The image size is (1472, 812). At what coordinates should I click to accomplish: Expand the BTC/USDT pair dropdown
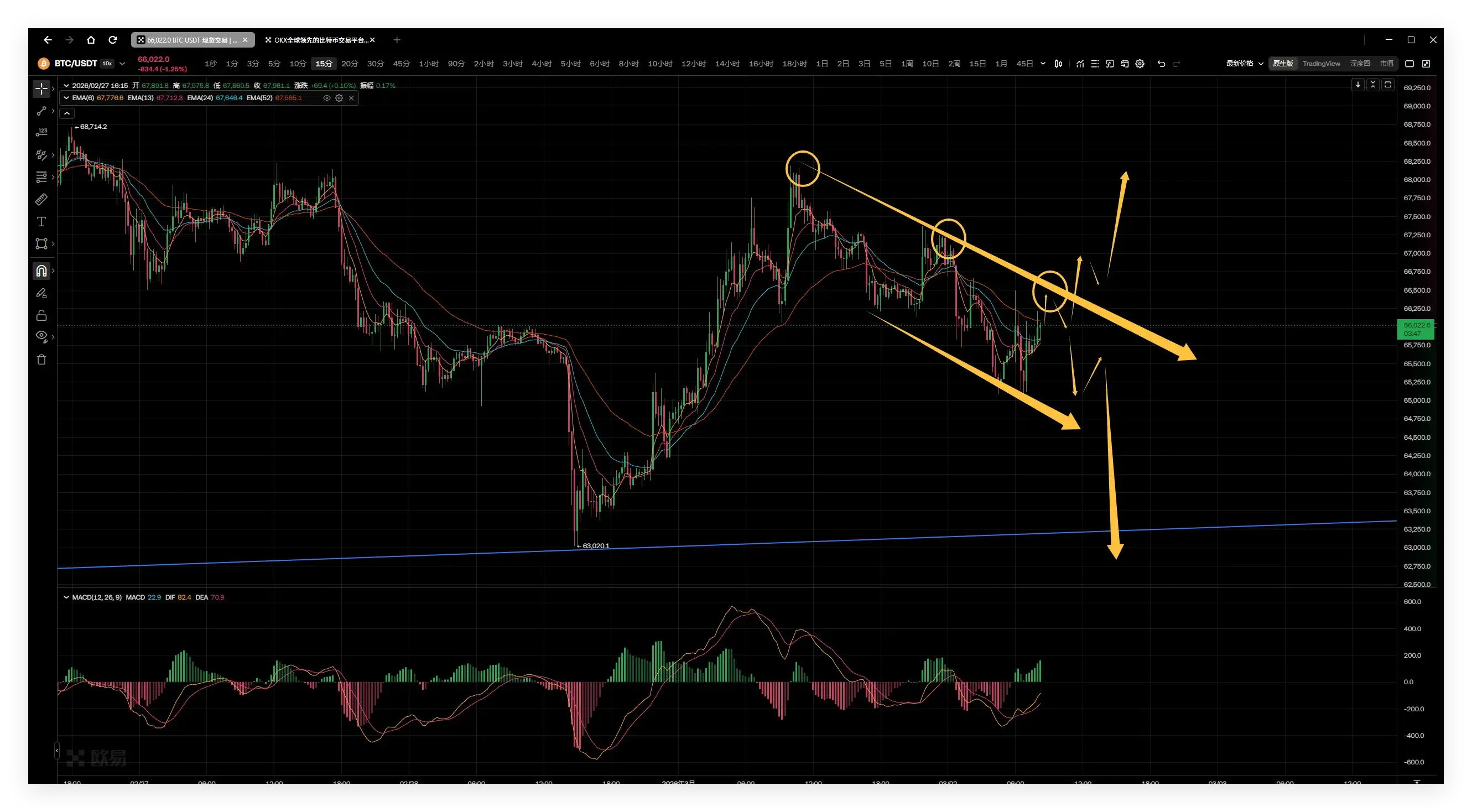click(122, 64)
